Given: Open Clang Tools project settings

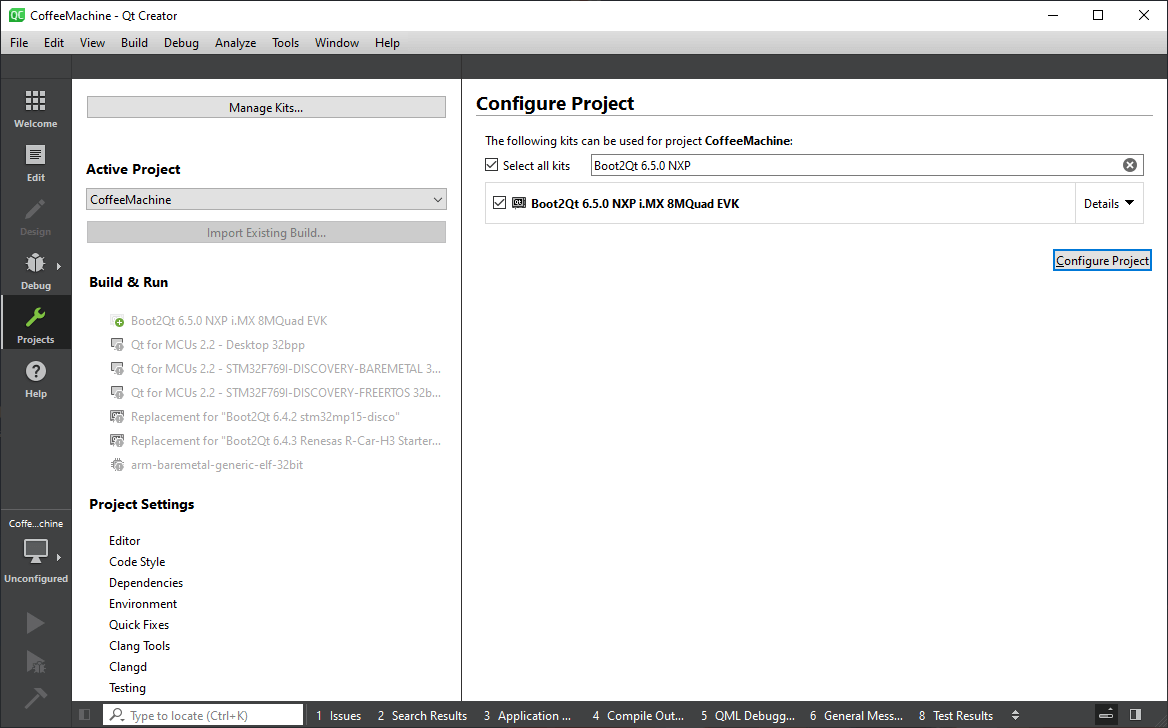Looking at the screenshot, I should point(140,646).
